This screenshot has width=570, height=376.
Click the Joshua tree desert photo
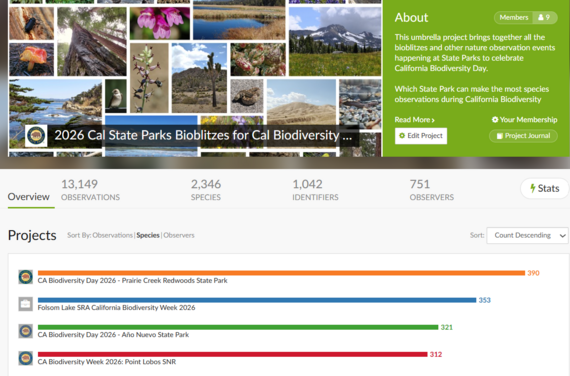pyautogui.click(x=200, y=78)
